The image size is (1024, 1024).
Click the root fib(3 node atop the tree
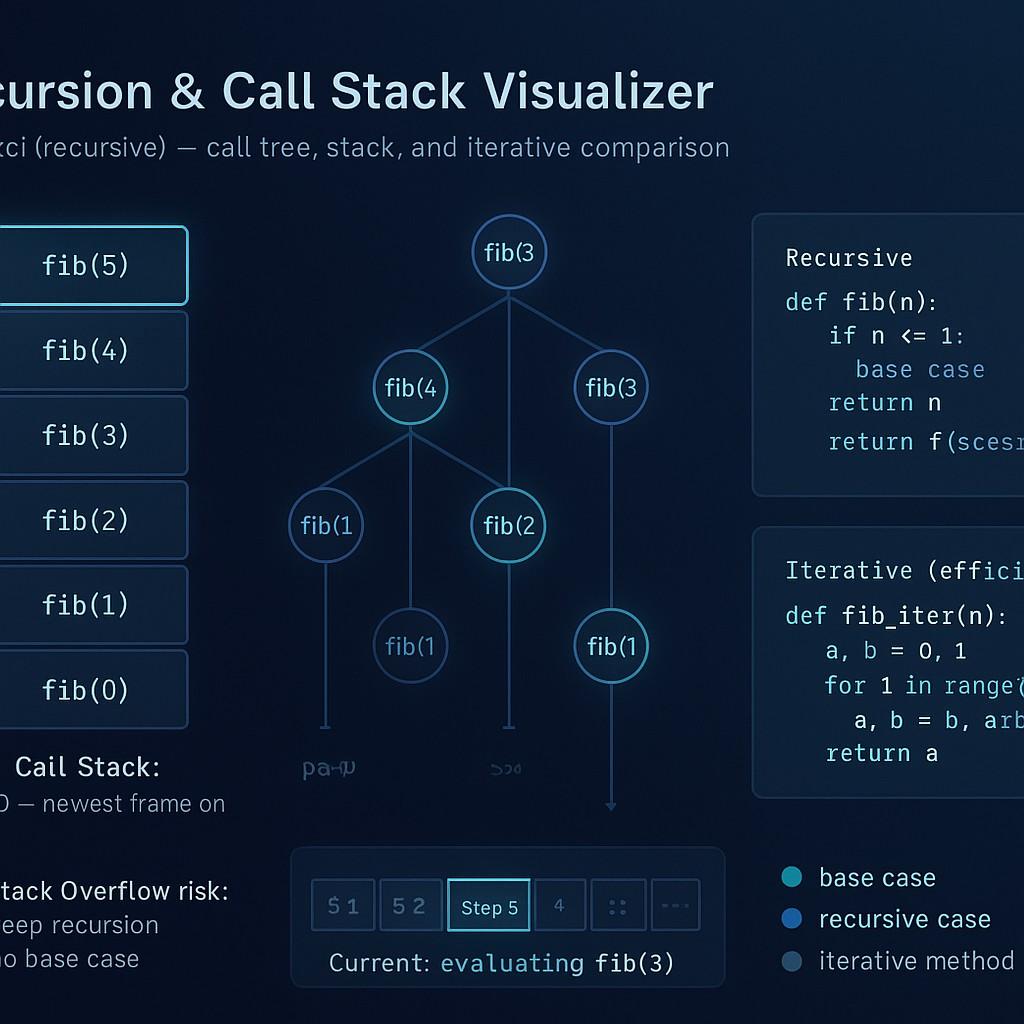coord(509,252)
